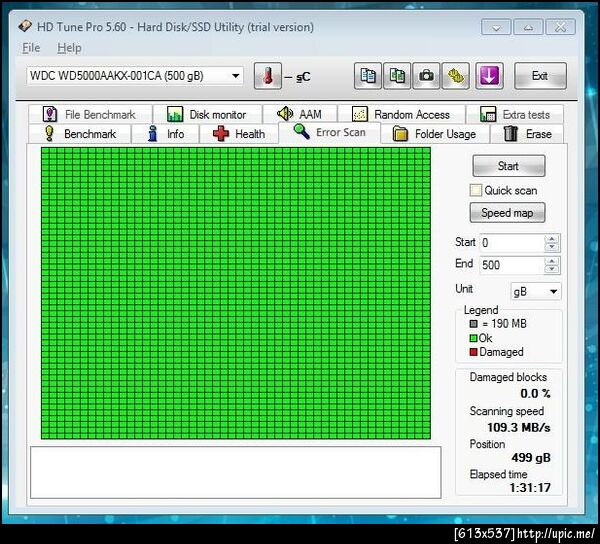Start the error scan
This screenshot has height=544, width=600.
click(509, 166)
